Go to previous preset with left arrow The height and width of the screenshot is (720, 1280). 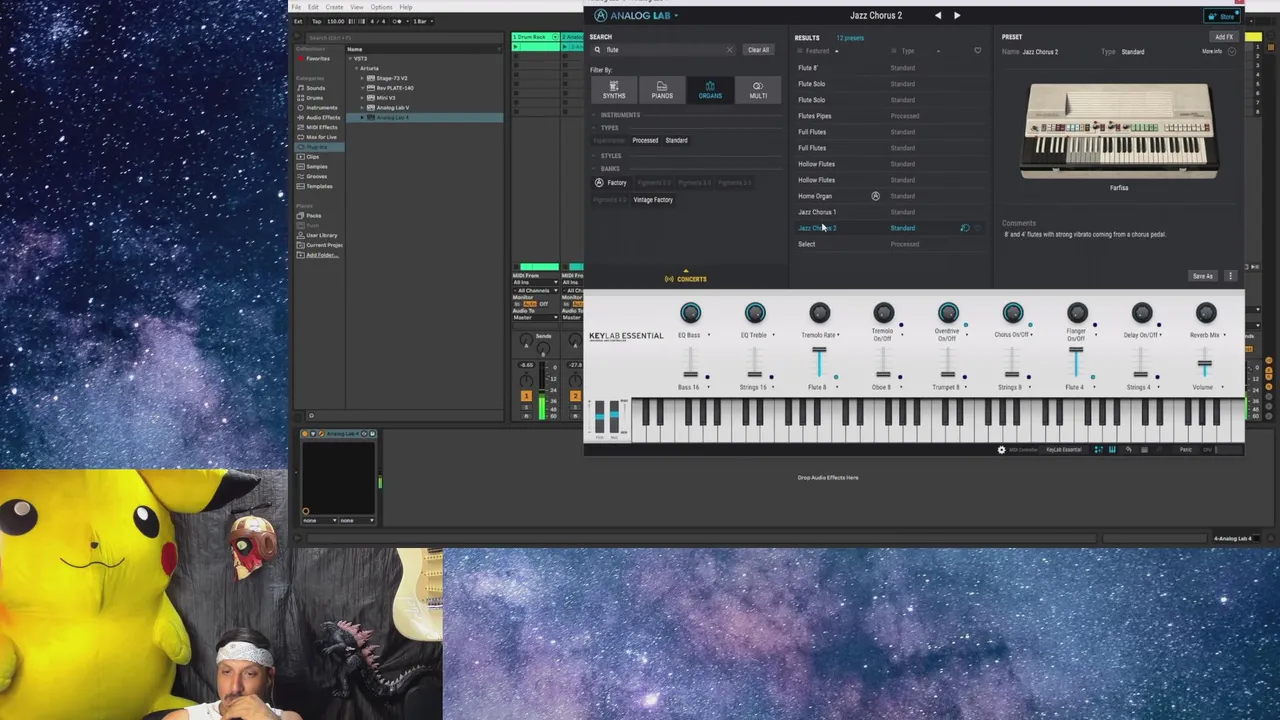click(x=938, y=15)
